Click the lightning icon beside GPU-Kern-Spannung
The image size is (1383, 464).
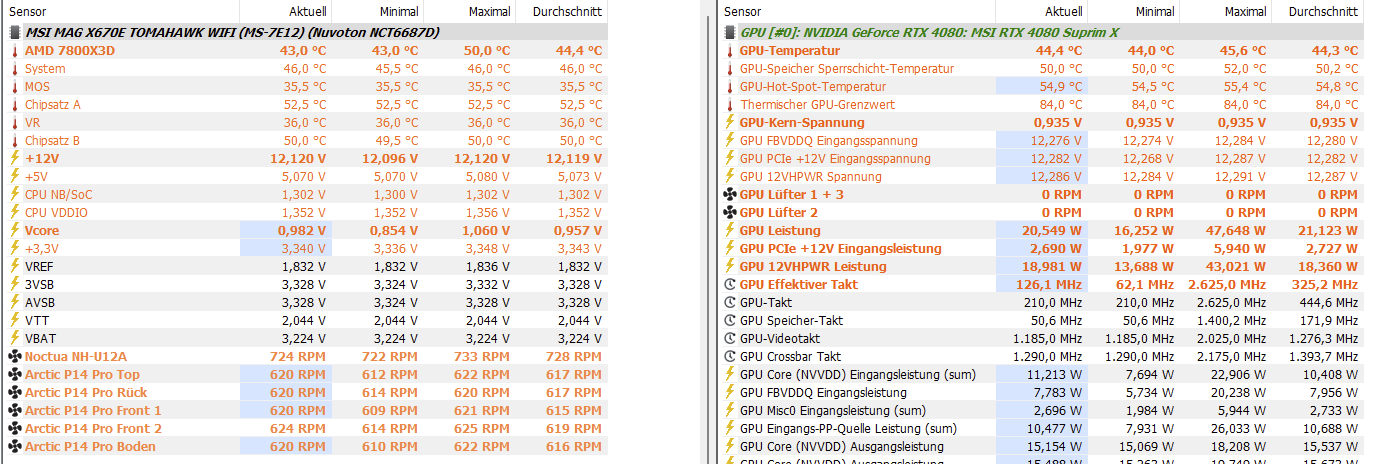pos(729,122)
